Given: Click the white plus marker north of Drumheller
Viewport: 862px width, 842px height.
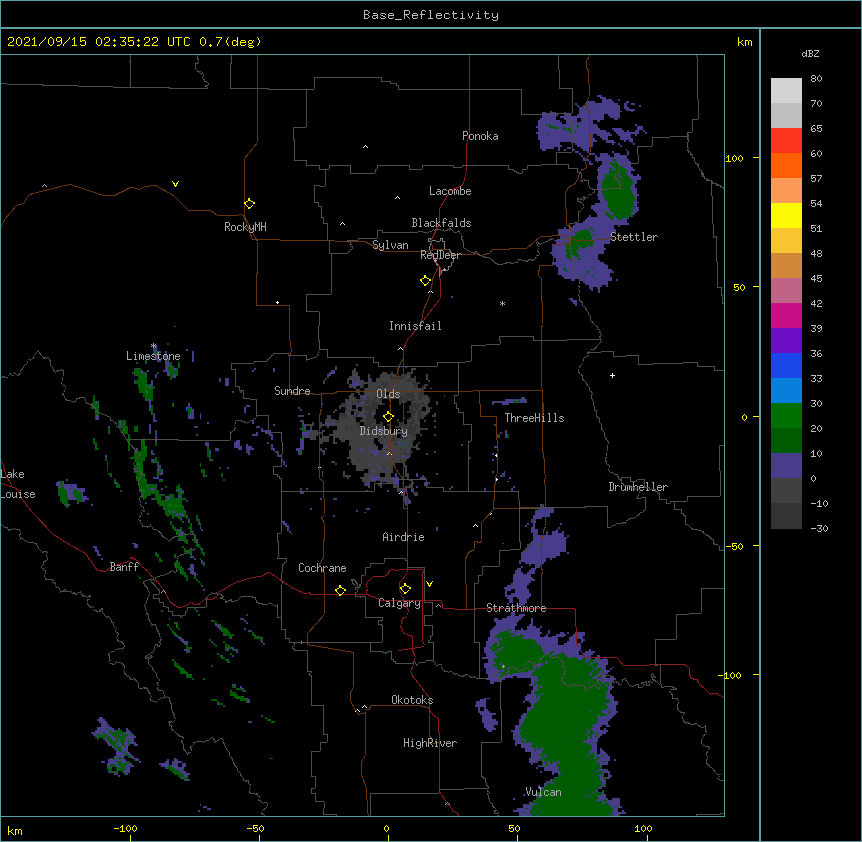Looking at the screenshot, I should (x=612, y=375).
